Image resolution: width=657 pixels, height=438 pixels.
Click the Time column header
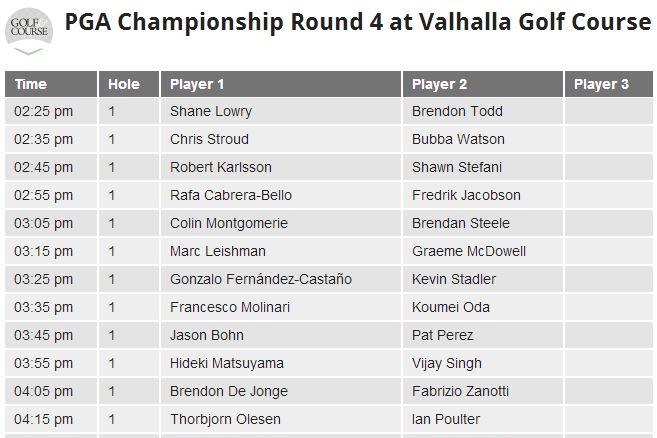31,85
